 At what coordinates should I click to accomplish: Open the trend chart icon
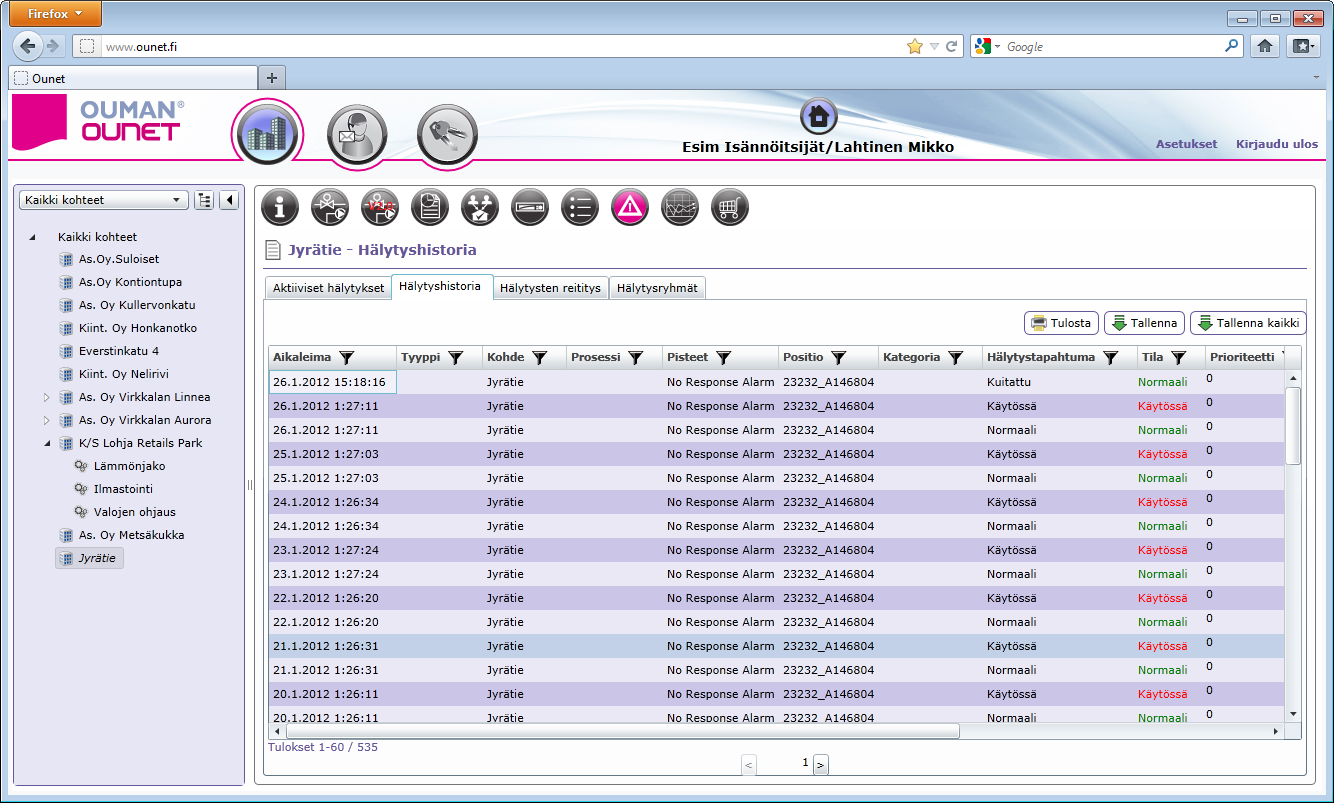[680, 207]
